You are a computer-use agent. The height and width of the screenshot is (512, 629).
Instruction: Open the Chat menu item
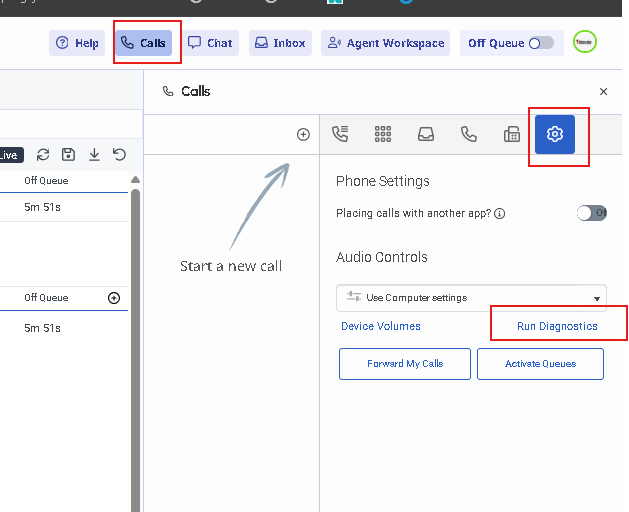(x=210, y=43)
